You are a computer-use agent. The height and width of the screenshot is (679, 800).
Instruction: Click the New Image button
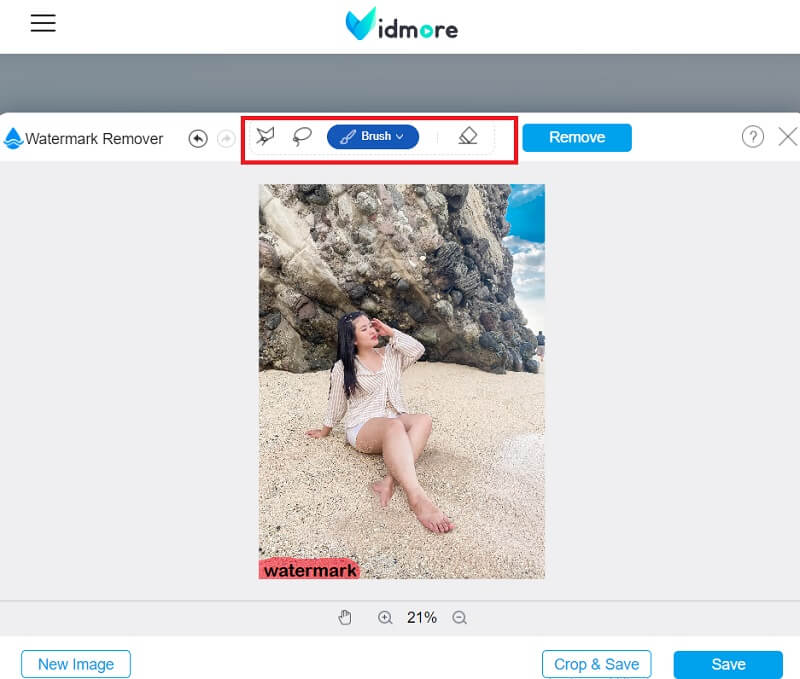[x=76, y=664]
